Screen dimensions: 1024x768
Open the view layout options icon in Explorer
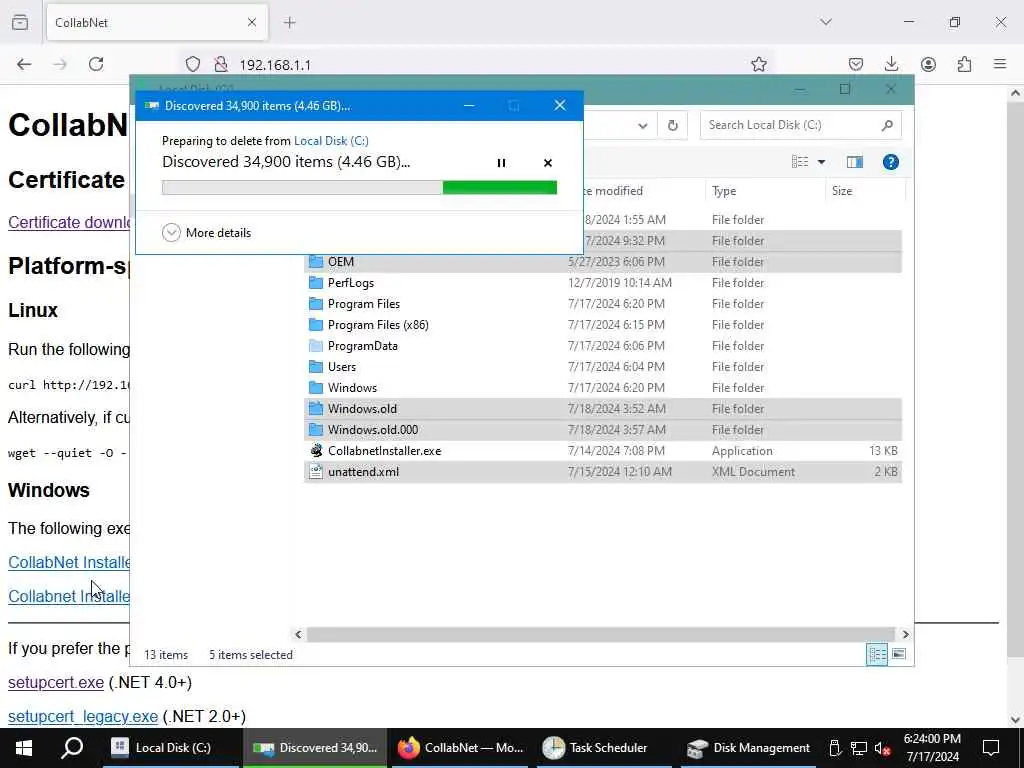(x=800, y=161)
